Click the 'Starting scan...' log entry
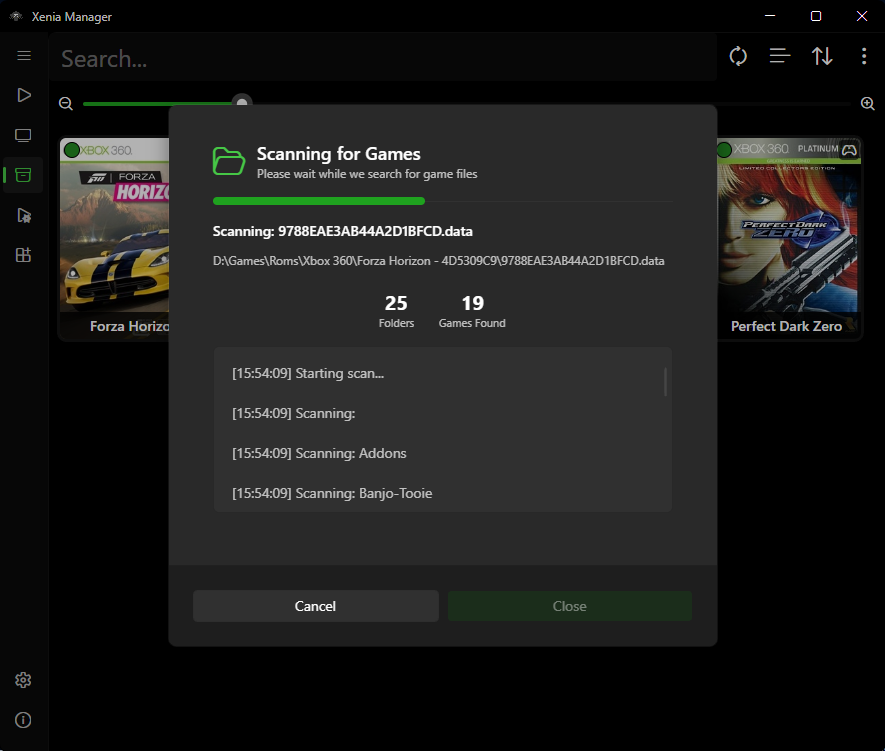The width and height of the screenshot is (885, 751). pyautogui.click(x=308, y=373)
